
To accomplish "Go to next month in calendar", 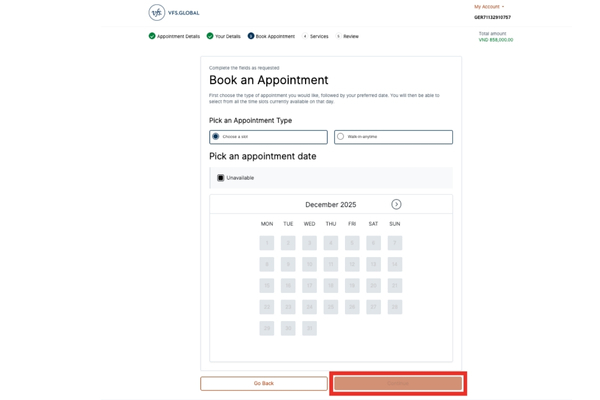I will coord(396,204).
